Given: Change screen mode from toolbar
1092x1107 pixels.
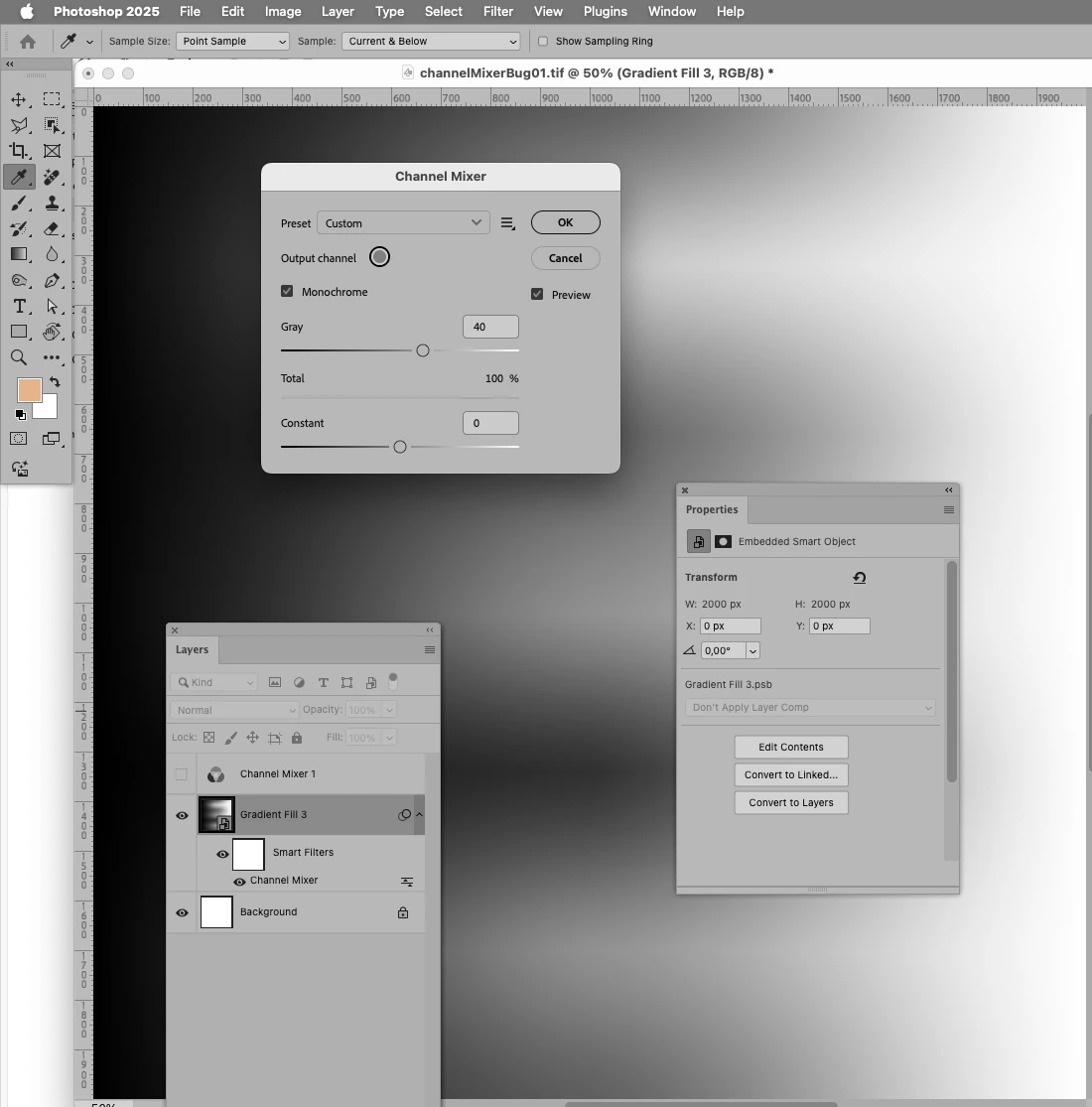Looking at the screenshot, I should click(x=52, y=439).
